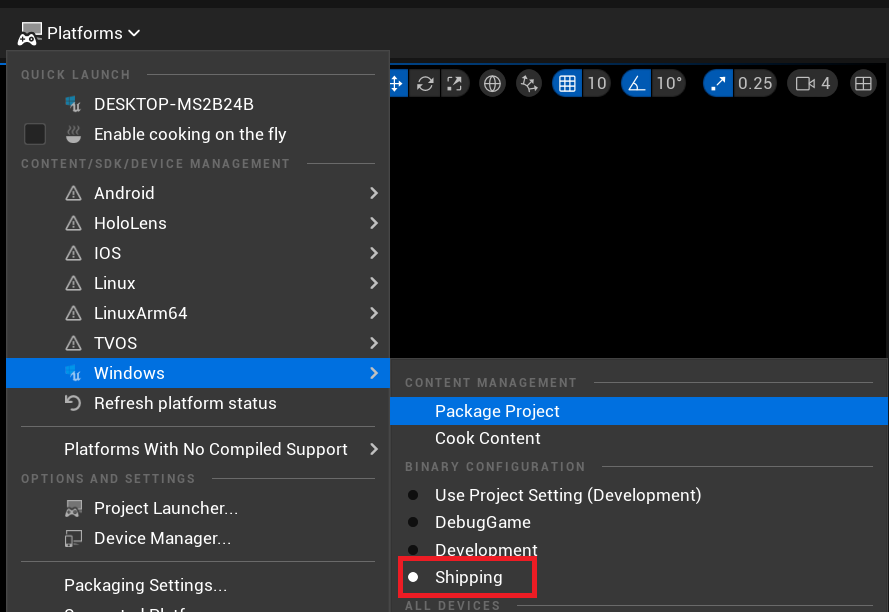Open the Platforms dropdown menu
889x612 pixels.
click(x=80, y=33)
